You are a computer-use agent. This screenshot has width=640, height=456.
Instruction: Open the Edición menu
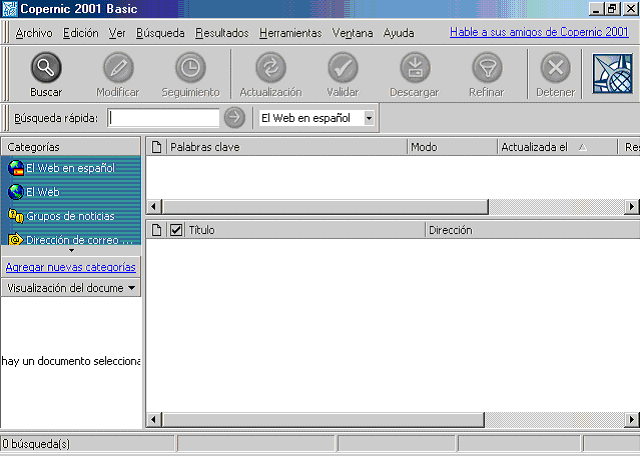click(x=81, y=33)
